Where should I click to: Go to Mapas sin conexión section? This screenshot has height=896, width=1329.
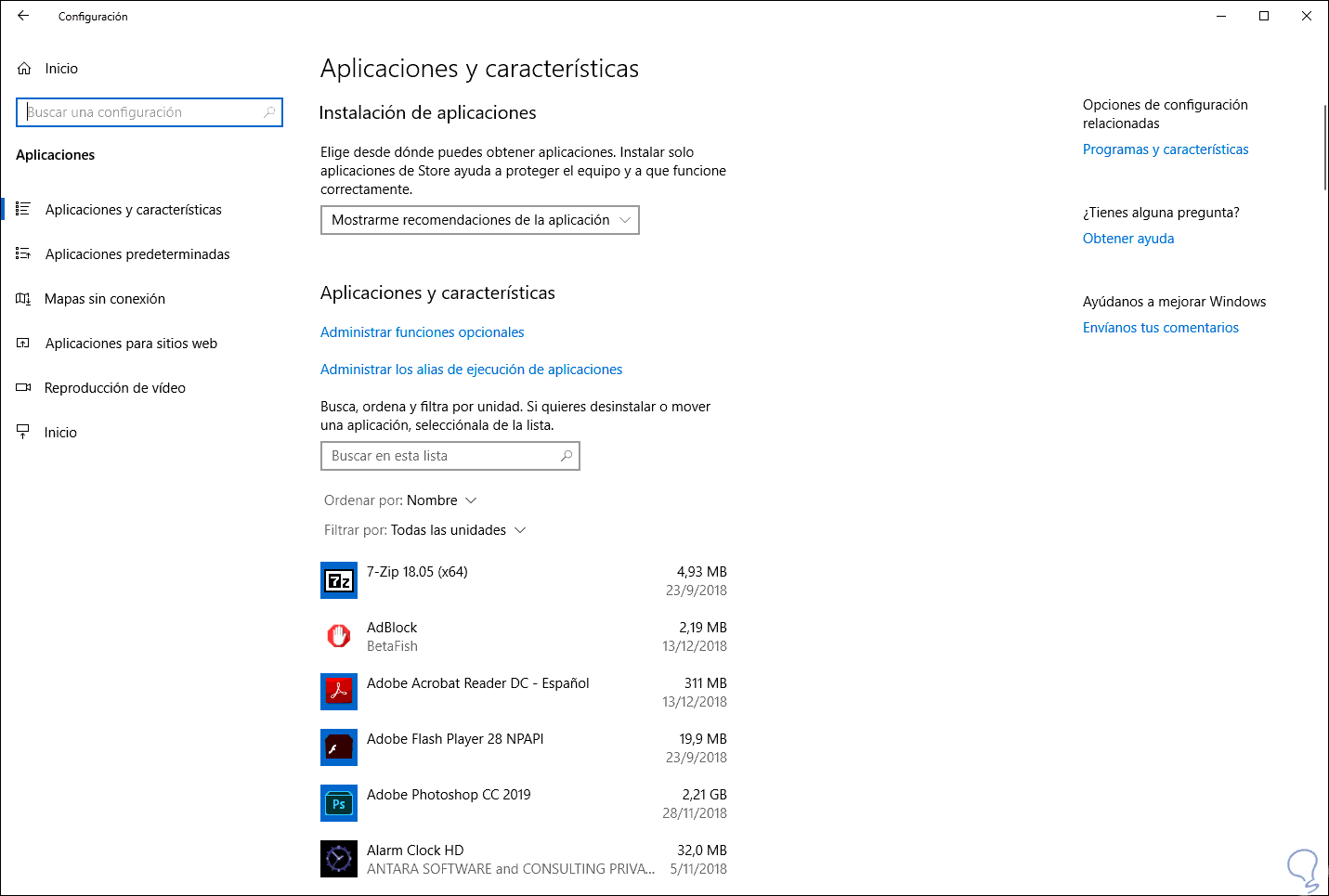click(x=105, y=299)
